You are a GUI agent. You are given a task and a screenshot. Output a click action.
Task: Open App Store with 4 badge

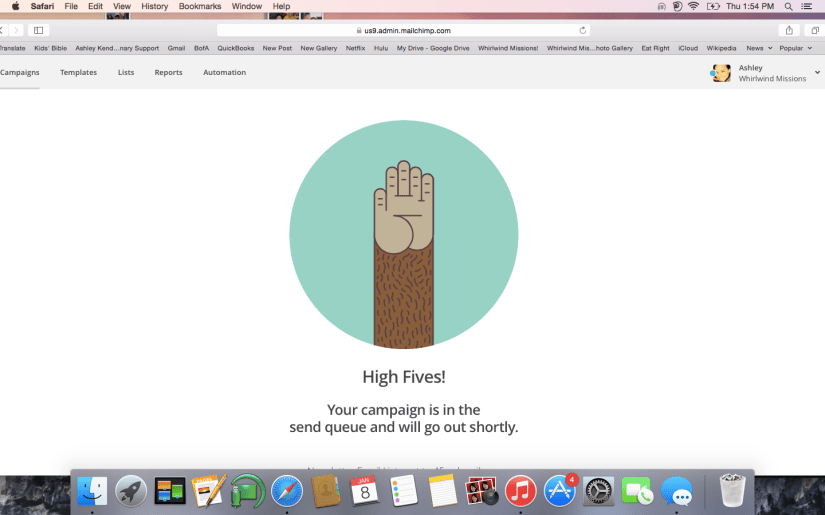click(x=559, y=491)
